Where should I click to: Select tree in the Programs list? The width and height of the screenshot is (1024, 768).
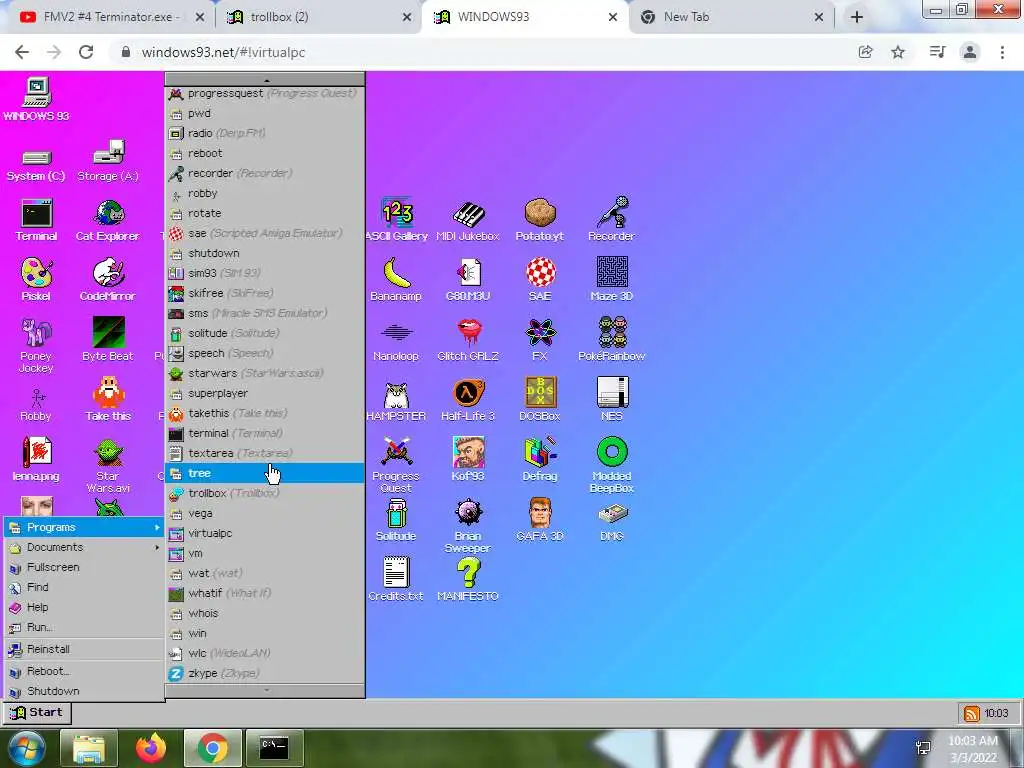[264, 473]
